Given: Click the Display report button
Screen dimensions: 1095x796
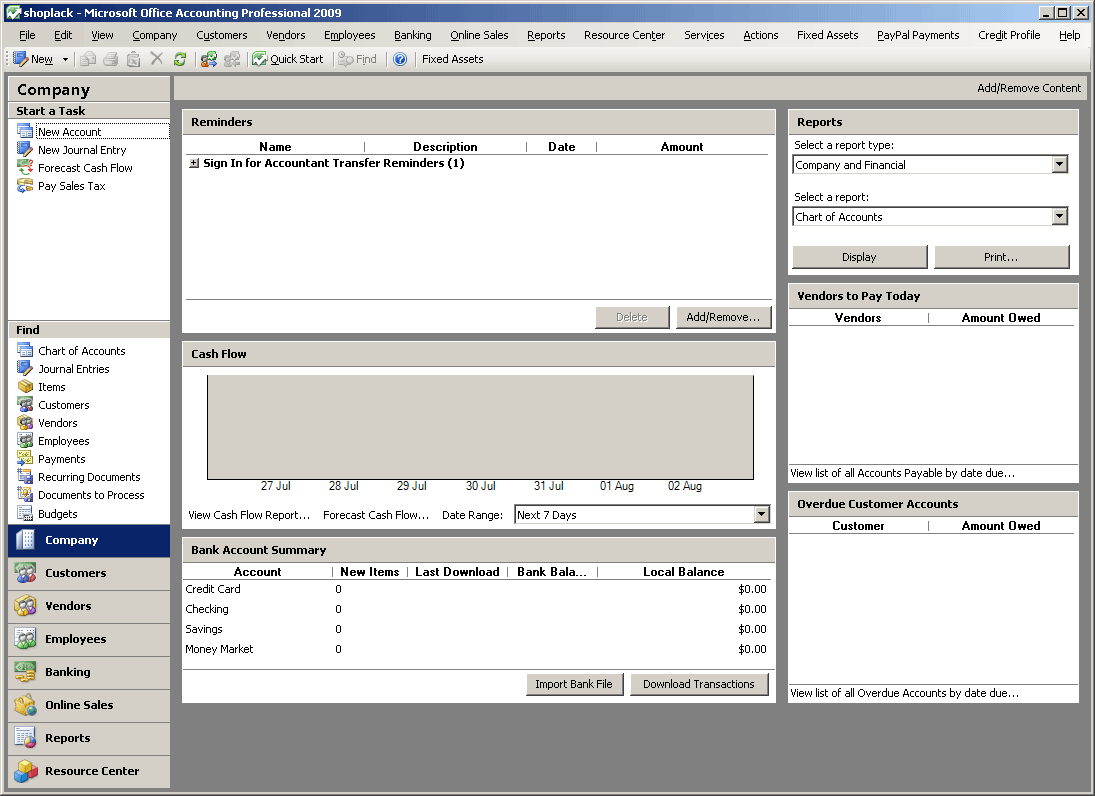Looking at the screenshot, I should [x=860, y=257].
